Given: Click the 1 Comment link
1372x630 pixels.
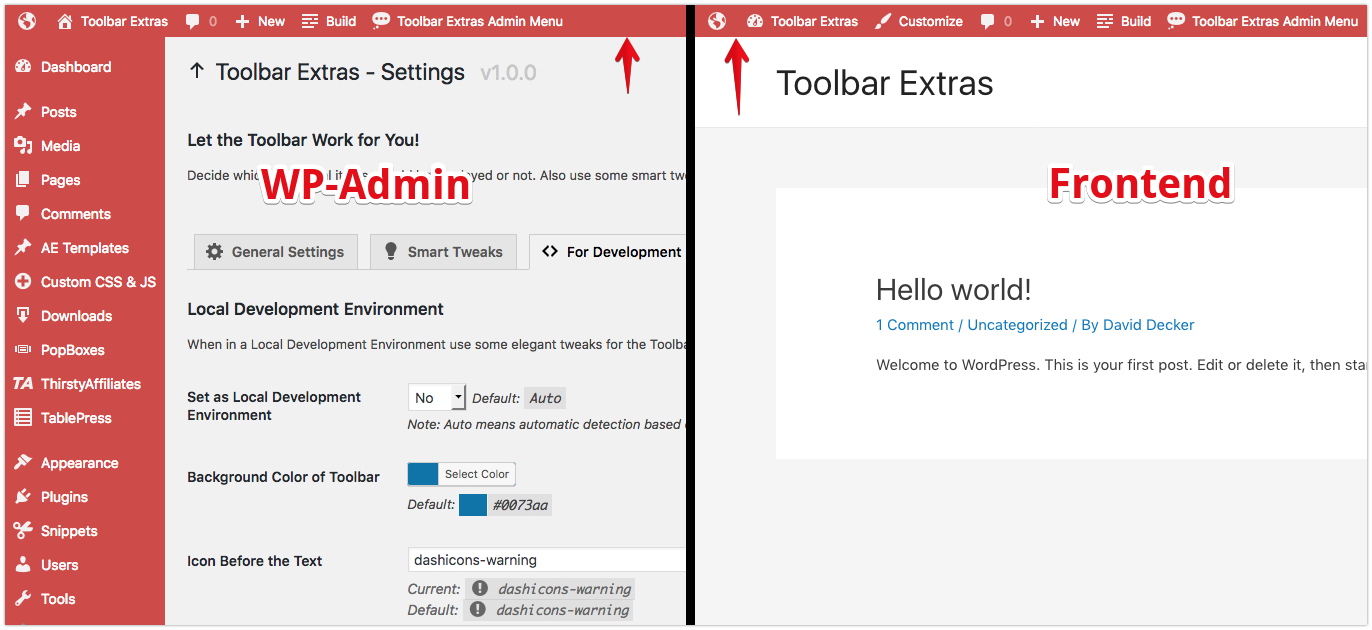Looking at the screenshot, I should pyautogui.click(x=915, y=325).
